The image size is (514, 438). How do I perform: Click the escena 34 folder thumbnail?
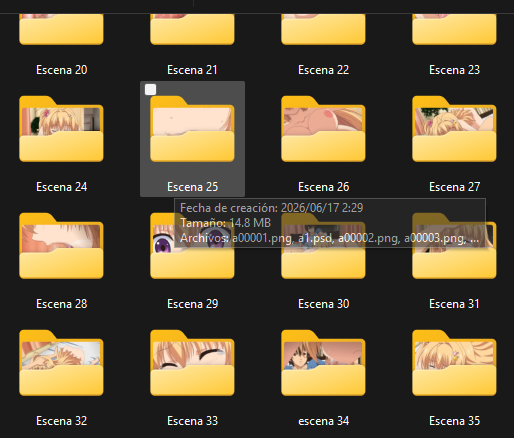tap(323, 363)
